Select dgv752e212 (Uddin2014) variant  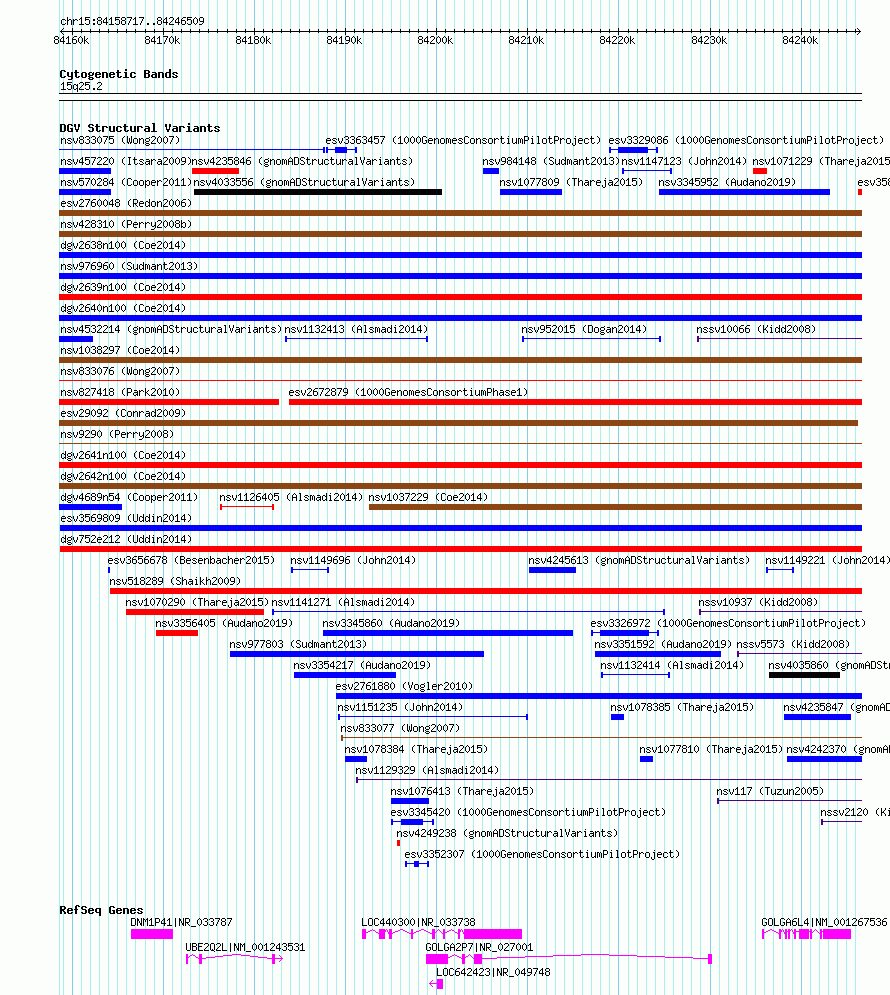pos(126,539)
